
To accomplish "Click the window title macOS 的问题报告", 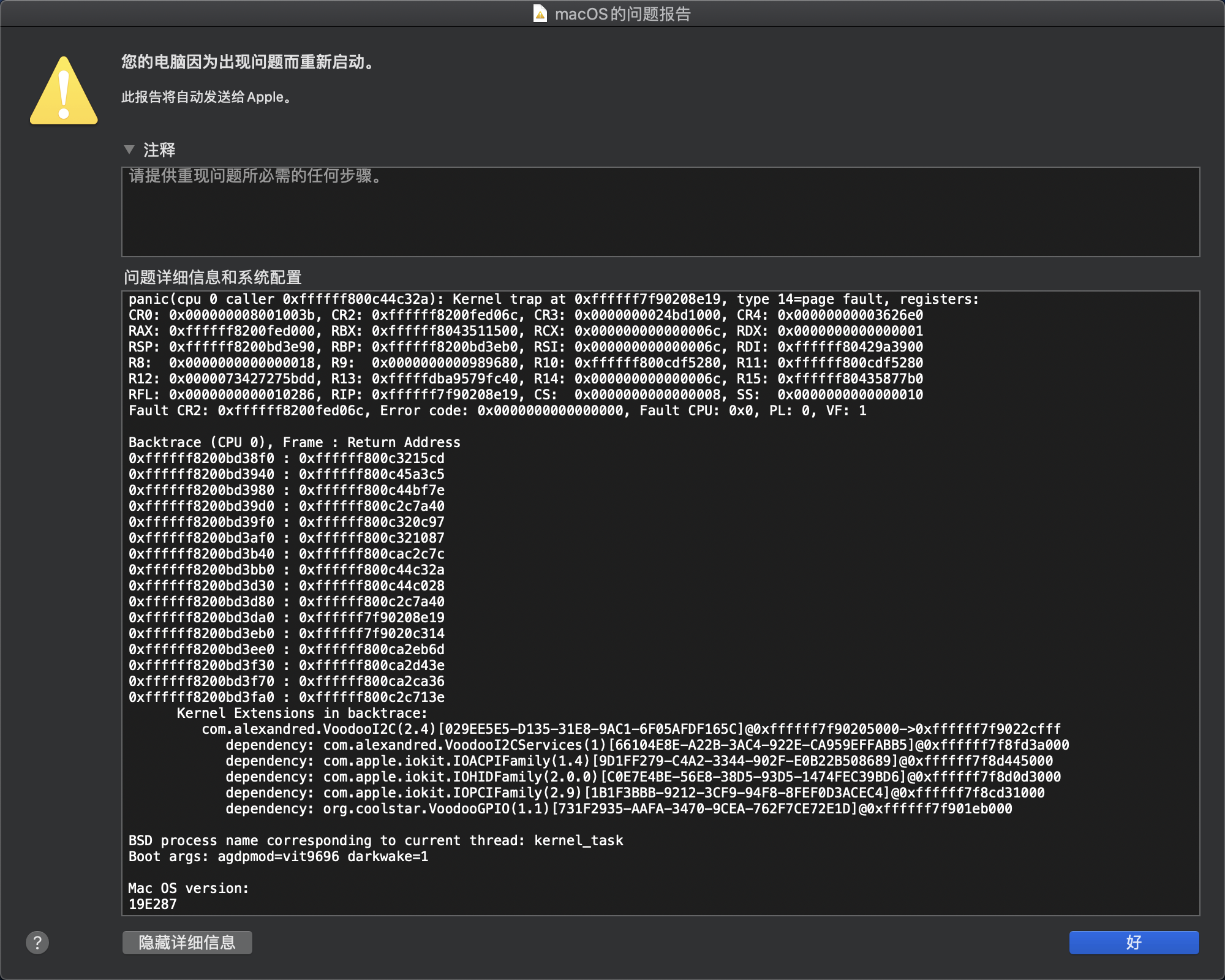I will click(x=622, y=13).
